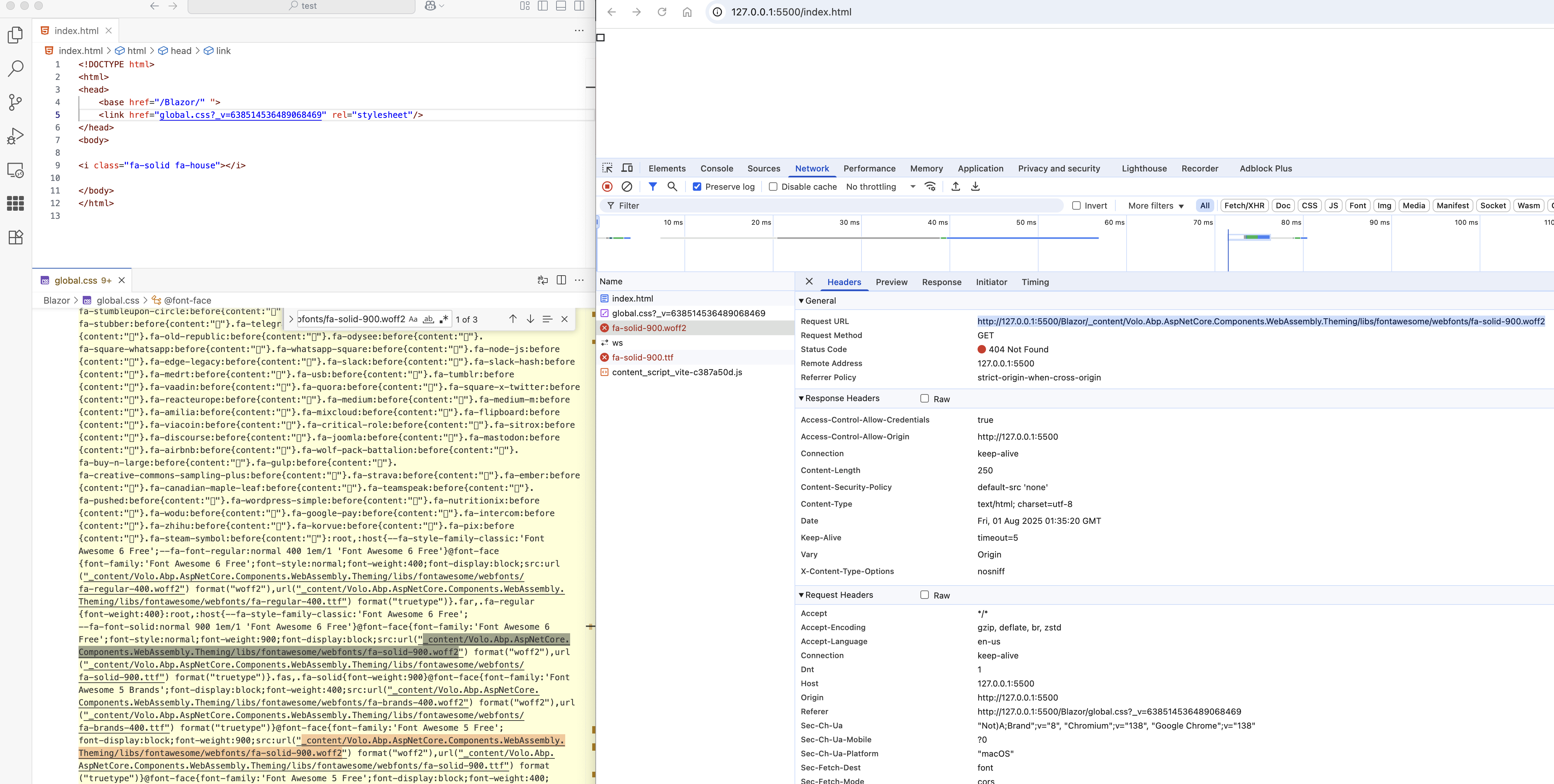This screenshot has height=784, width=1554.
Task: Click the stop recording network log icon
Action: point(608,186)
